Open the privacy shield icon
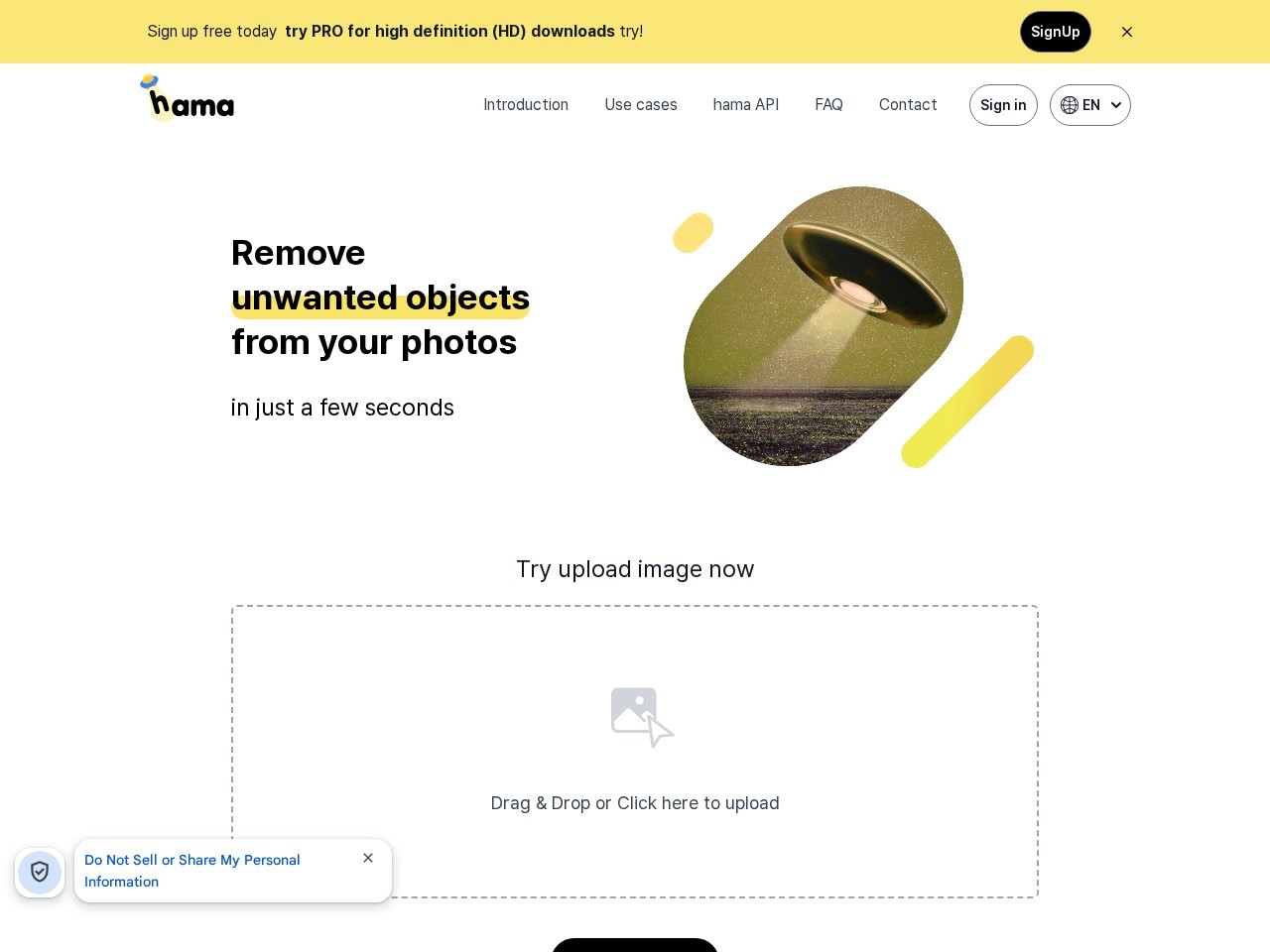 (40, 873)
